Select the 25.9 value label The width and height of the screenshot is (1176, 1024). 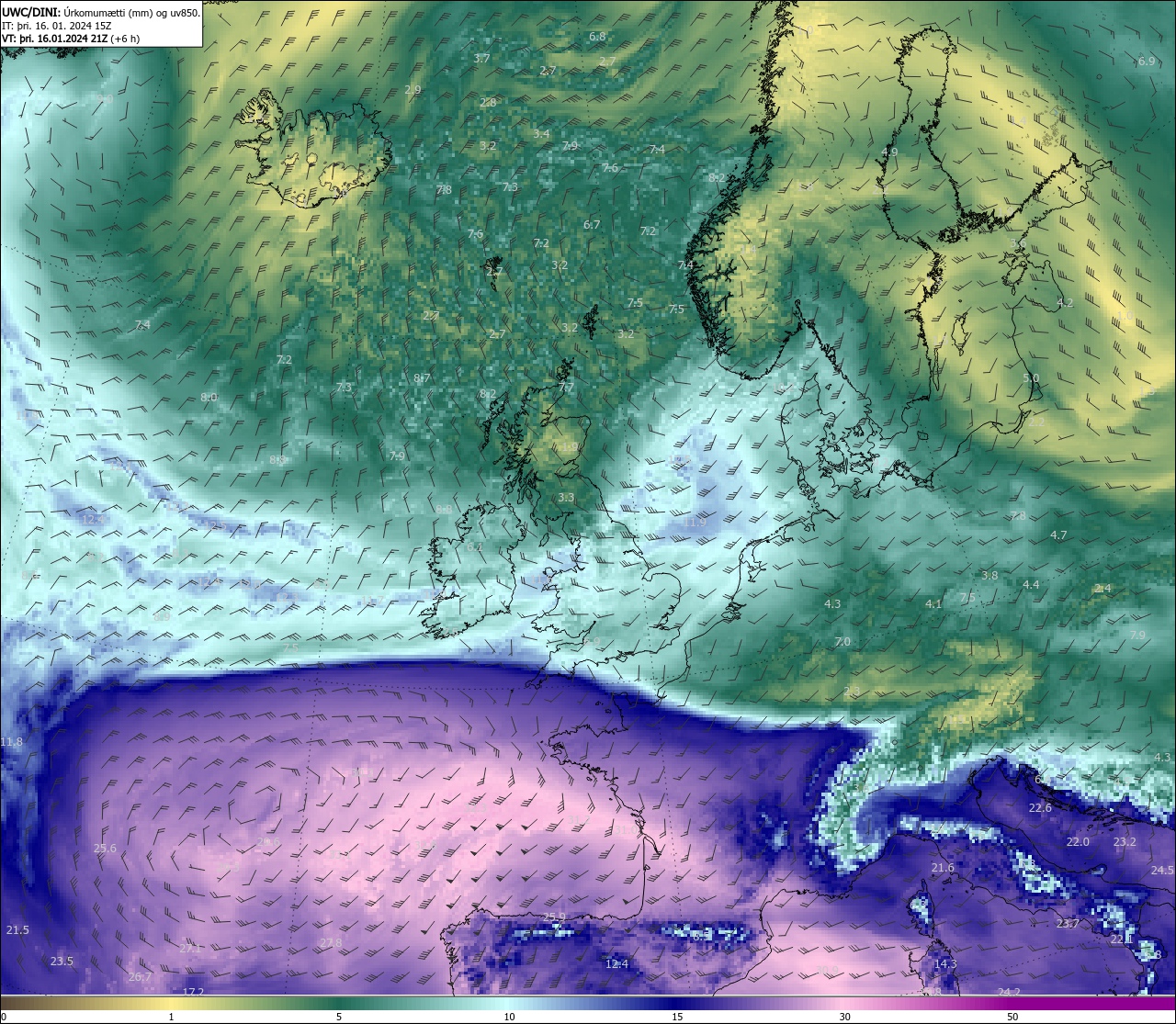tap(555, 917)
